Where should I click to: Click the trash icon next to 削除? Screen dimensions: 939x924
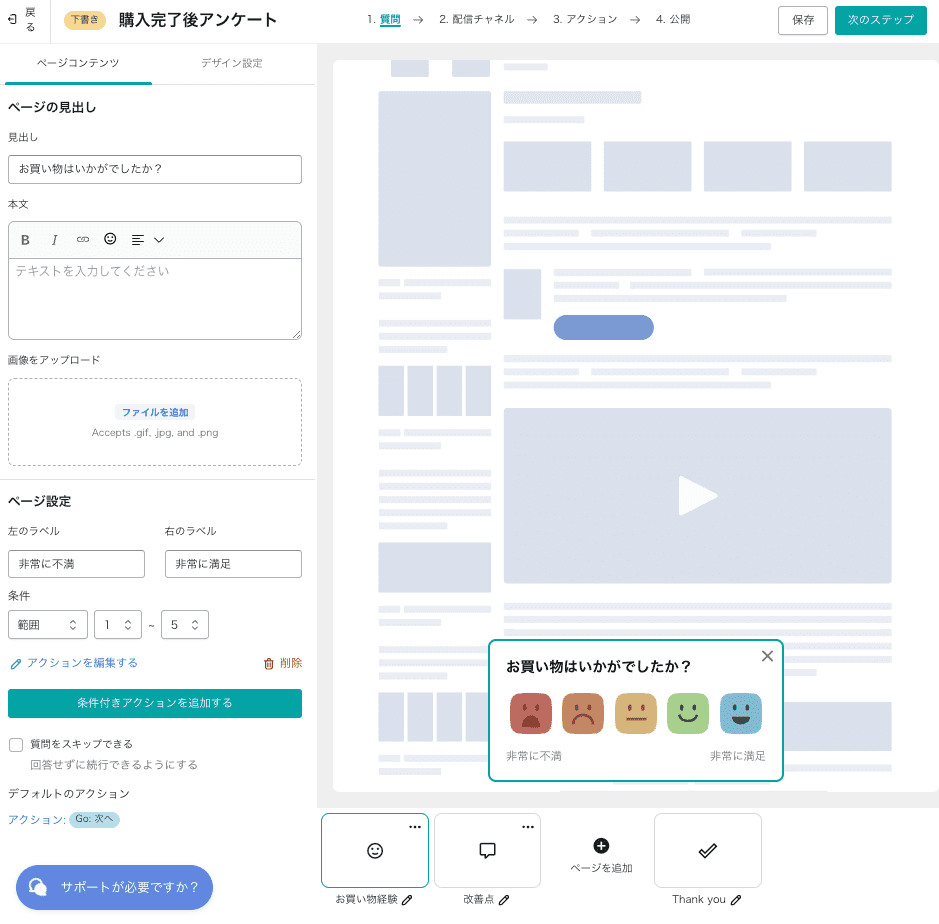(269, 662)
